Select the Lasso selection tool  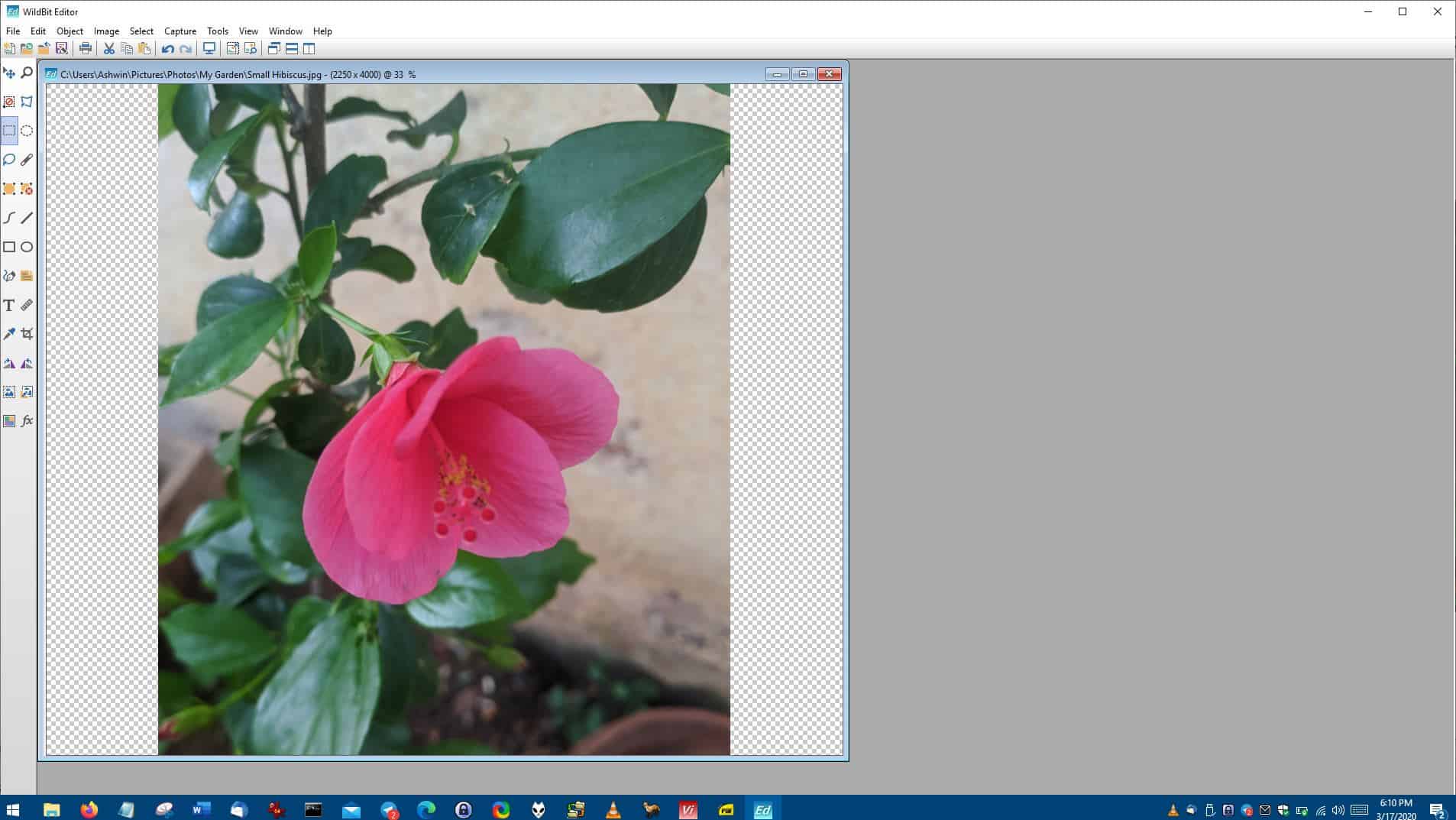pyautogui.click(x=9, y=160)
